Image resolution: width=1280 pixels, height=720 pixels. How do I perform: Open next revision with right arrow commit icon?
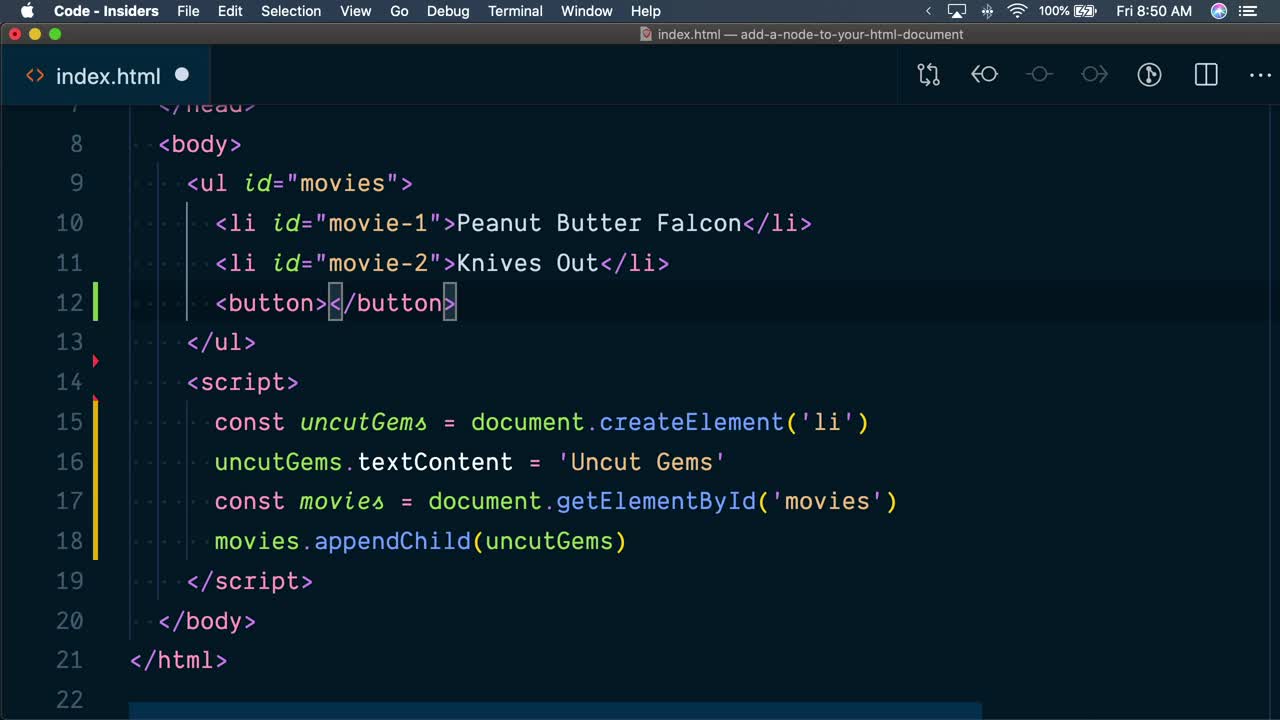click(1094, 75)
